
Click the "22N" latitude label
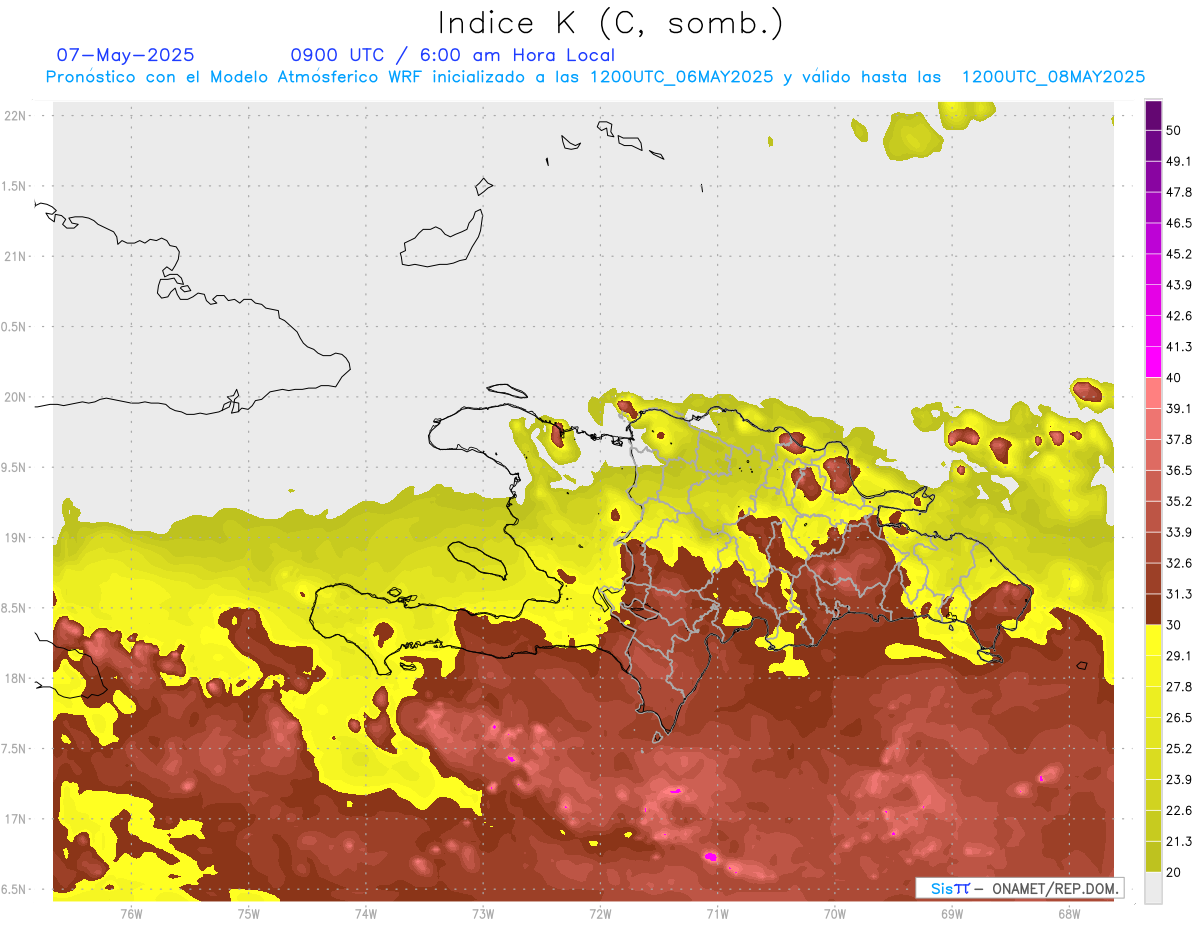click(x=17, y=115)
